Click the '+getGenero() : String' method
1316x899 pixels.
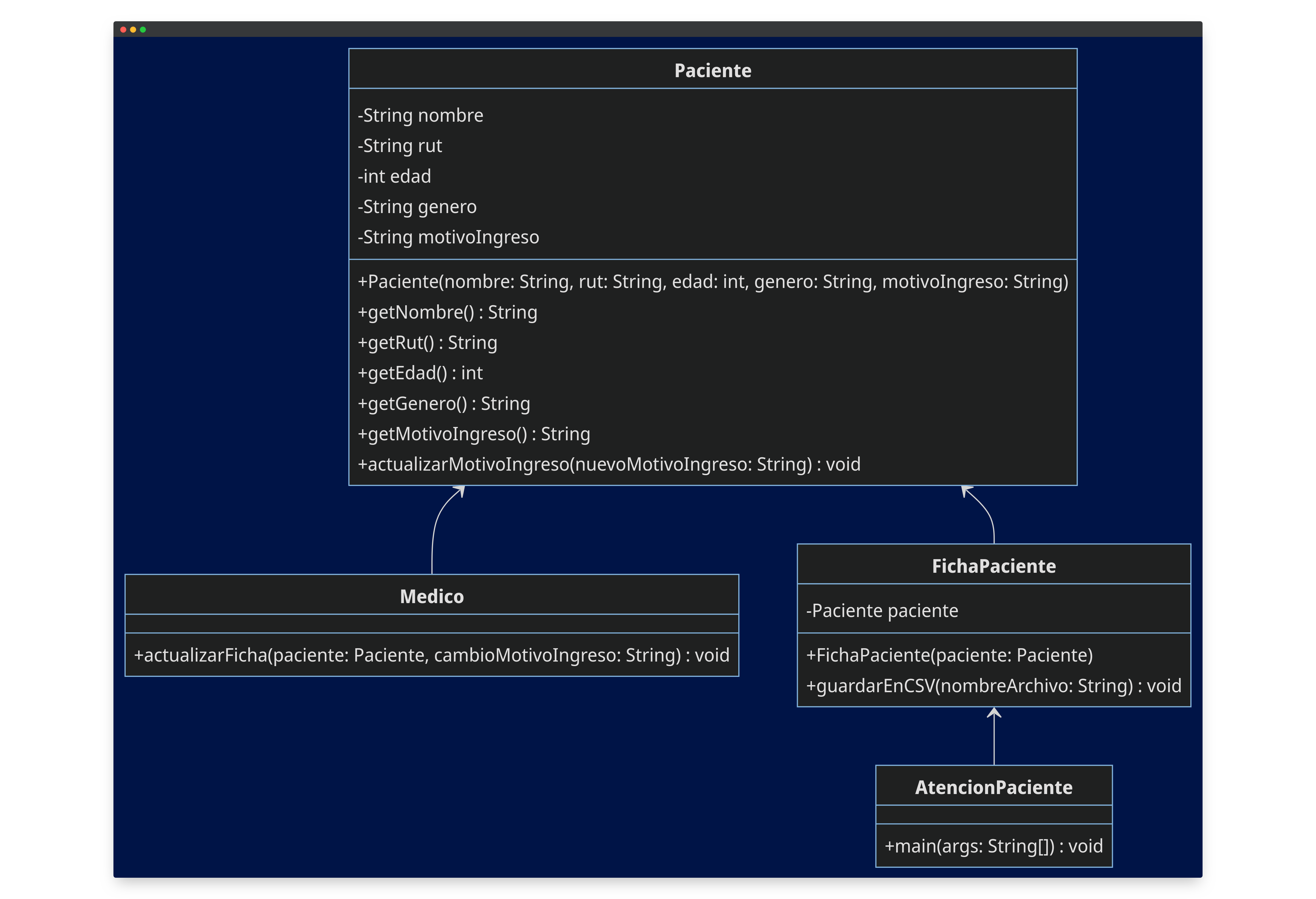[x=444, y=403]
